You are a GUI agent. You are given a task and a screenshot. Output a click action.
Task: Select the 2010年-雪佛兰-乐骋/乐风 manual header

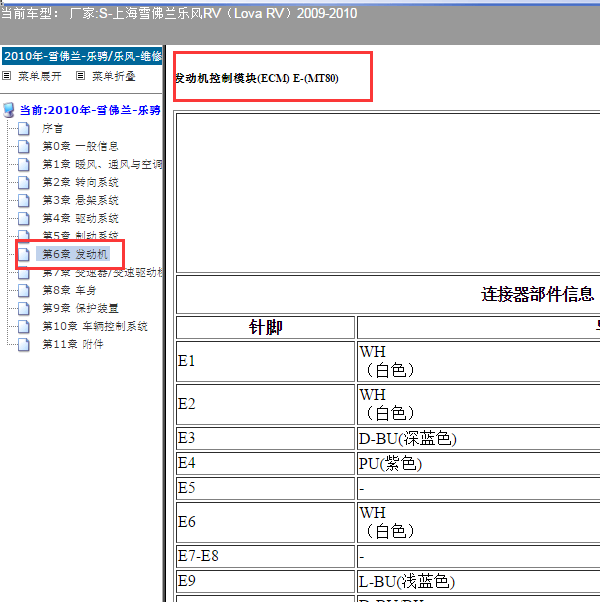point(82,56)
